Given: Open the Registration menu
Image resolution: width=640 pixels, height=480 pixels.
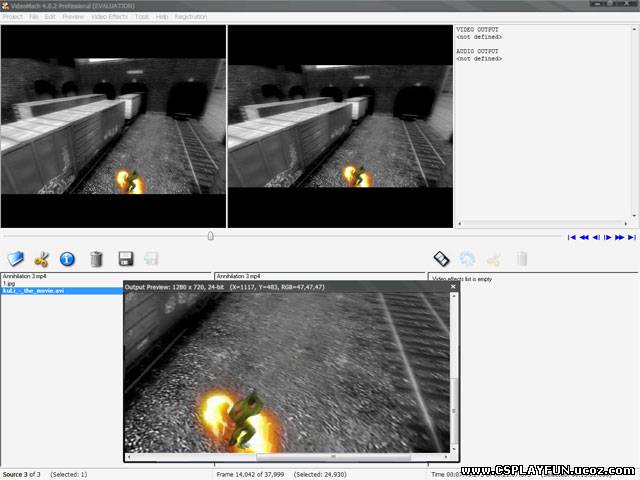Looking at the screenshot, I should (191, 17).
